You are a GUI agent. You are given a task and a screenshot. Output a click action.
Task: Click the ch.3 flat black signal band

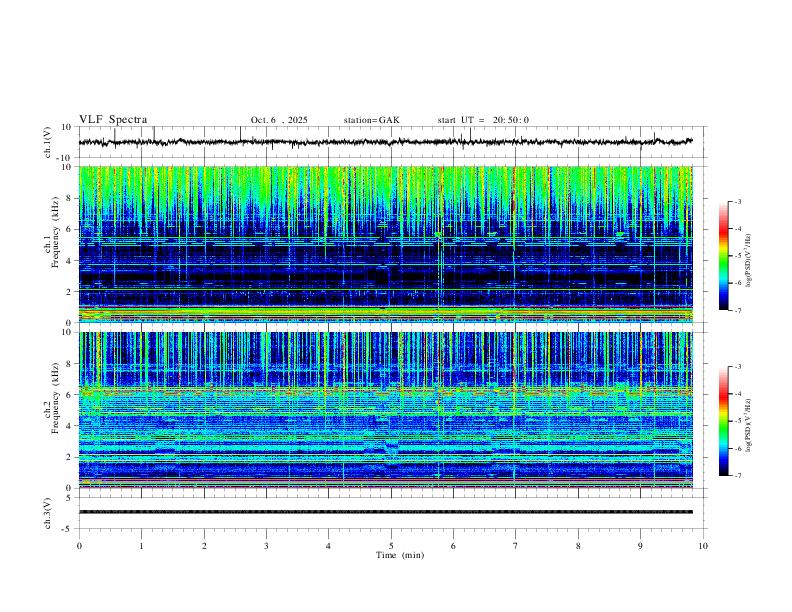(x=386, y=512)
